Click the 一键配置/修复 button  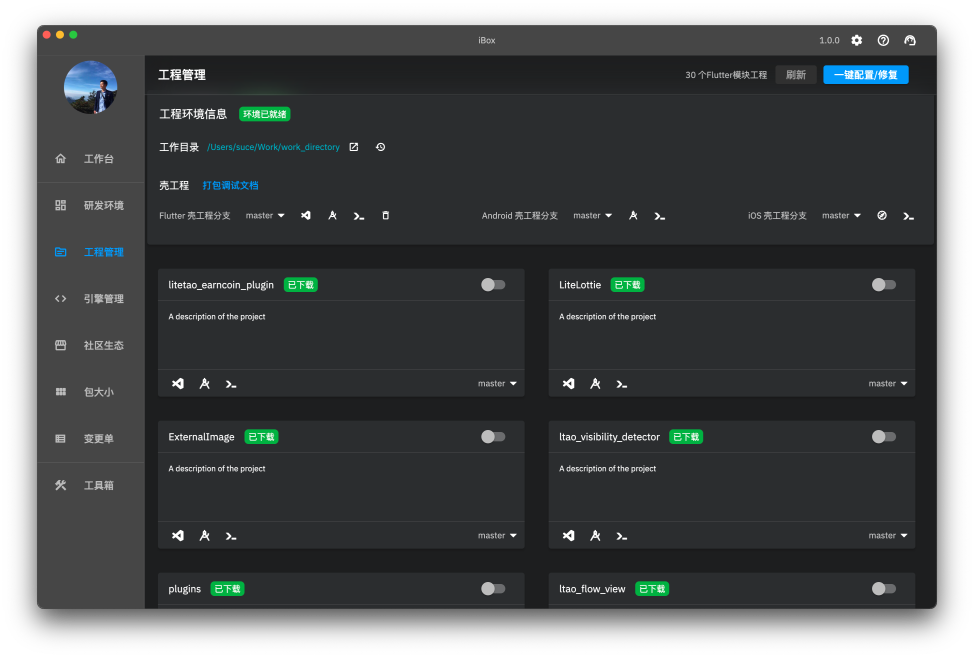click(x=865, y=75)
